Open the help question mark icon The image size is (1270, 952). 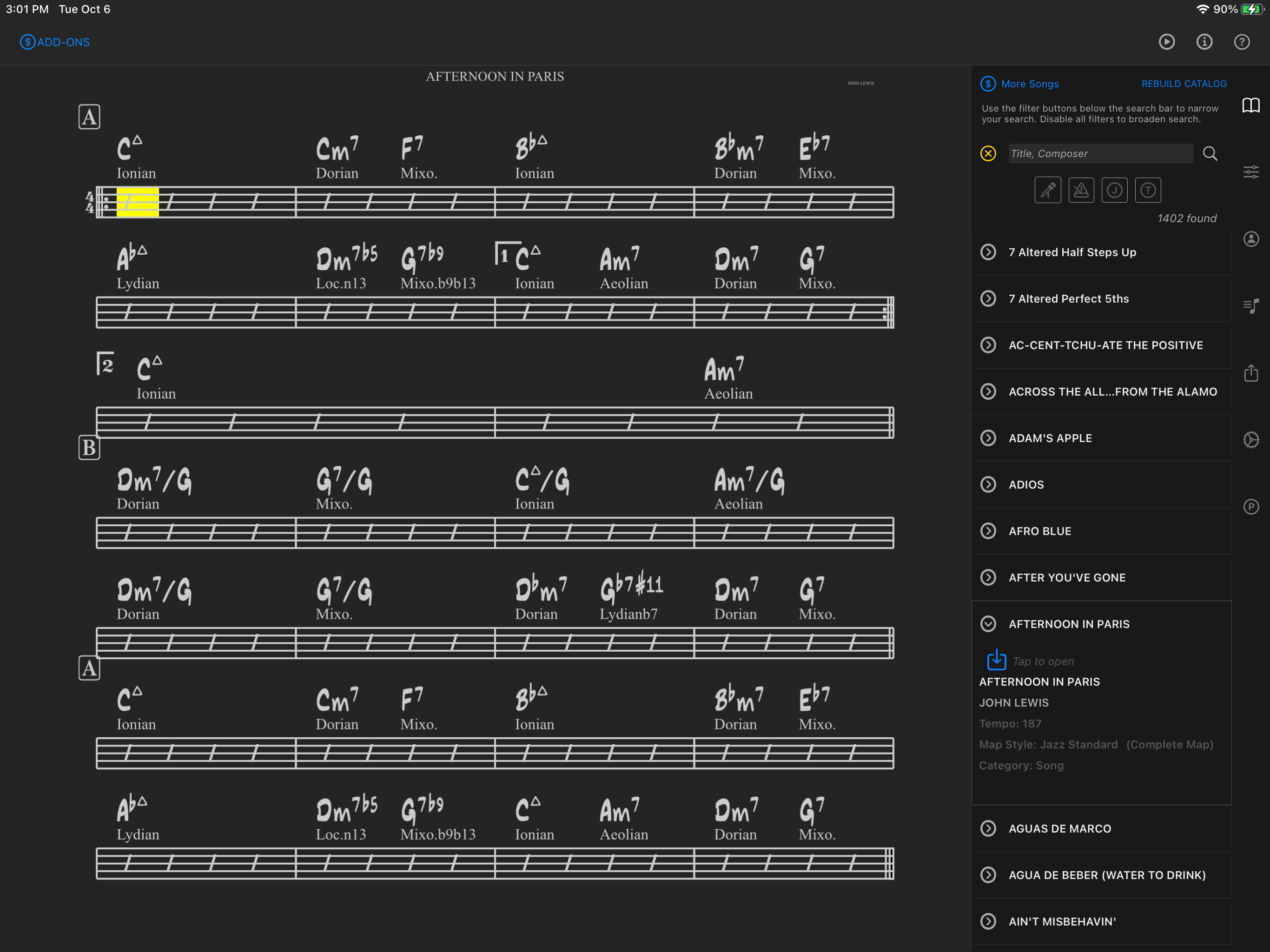1241,42
